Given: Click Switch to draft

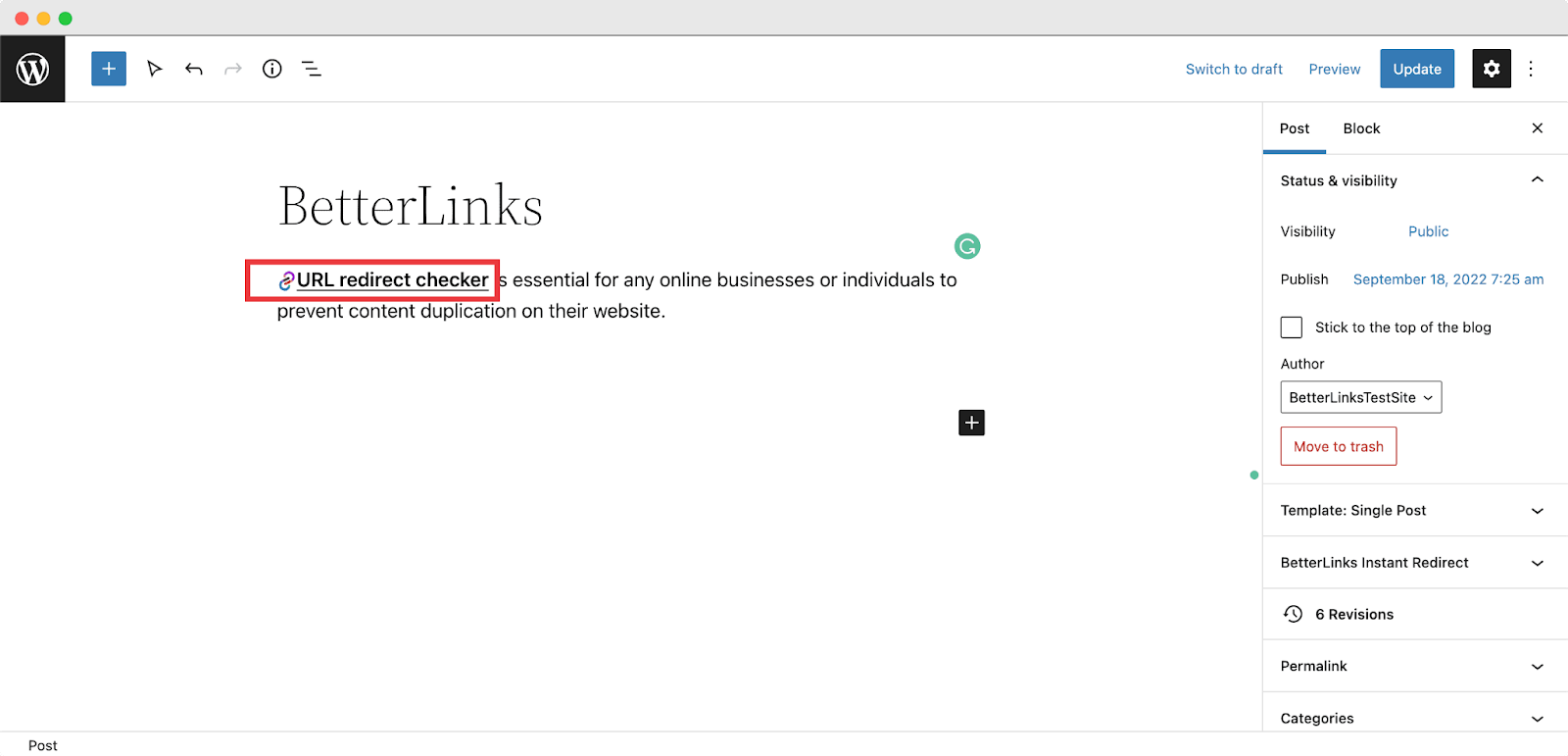Looking at the screenshot, I should 1234,69.
